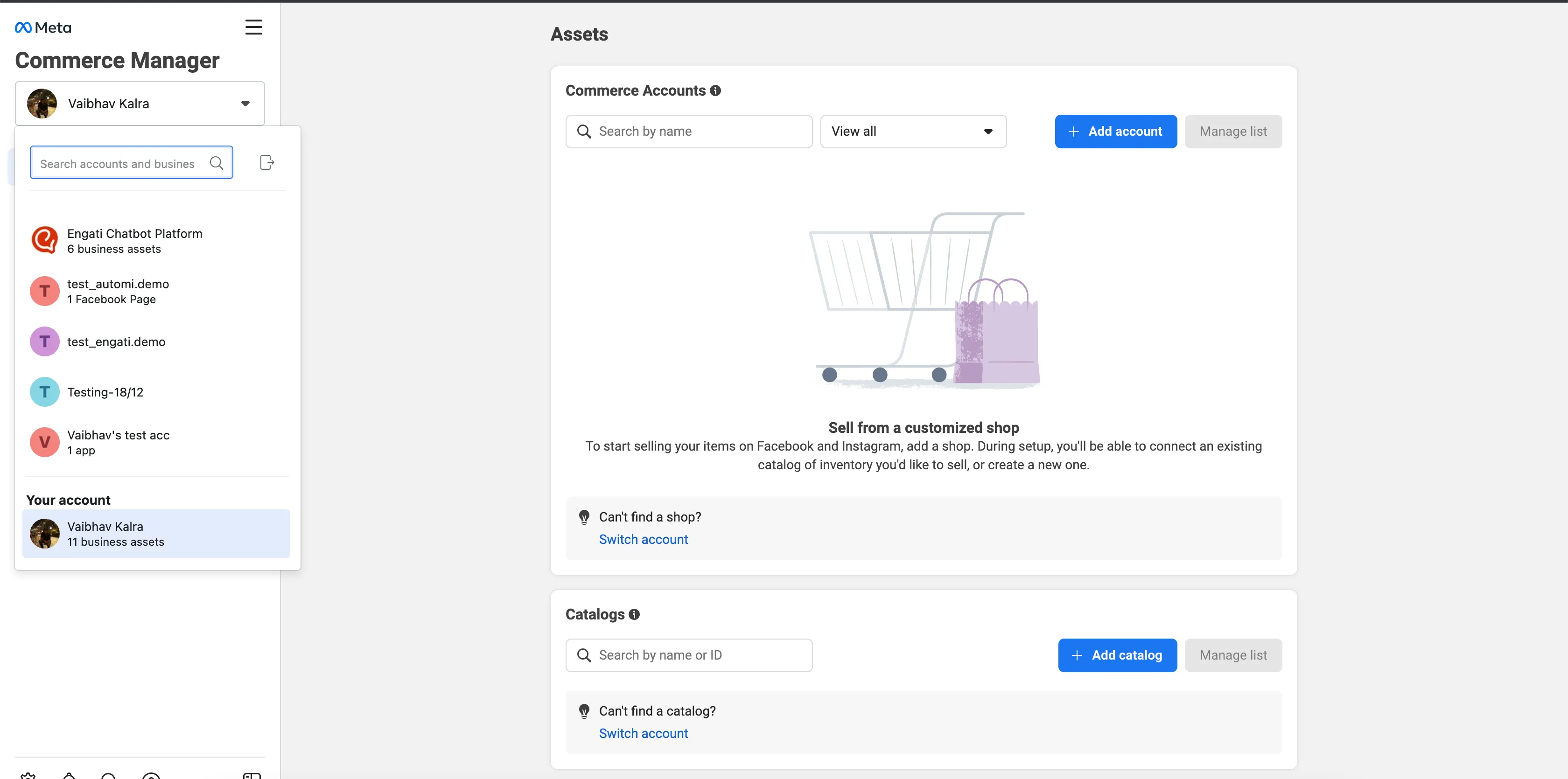Click the lightbulb next to Can't find a catalog
The height and width of the screenshot is (779, 1568).
click(x=584, y=711)
